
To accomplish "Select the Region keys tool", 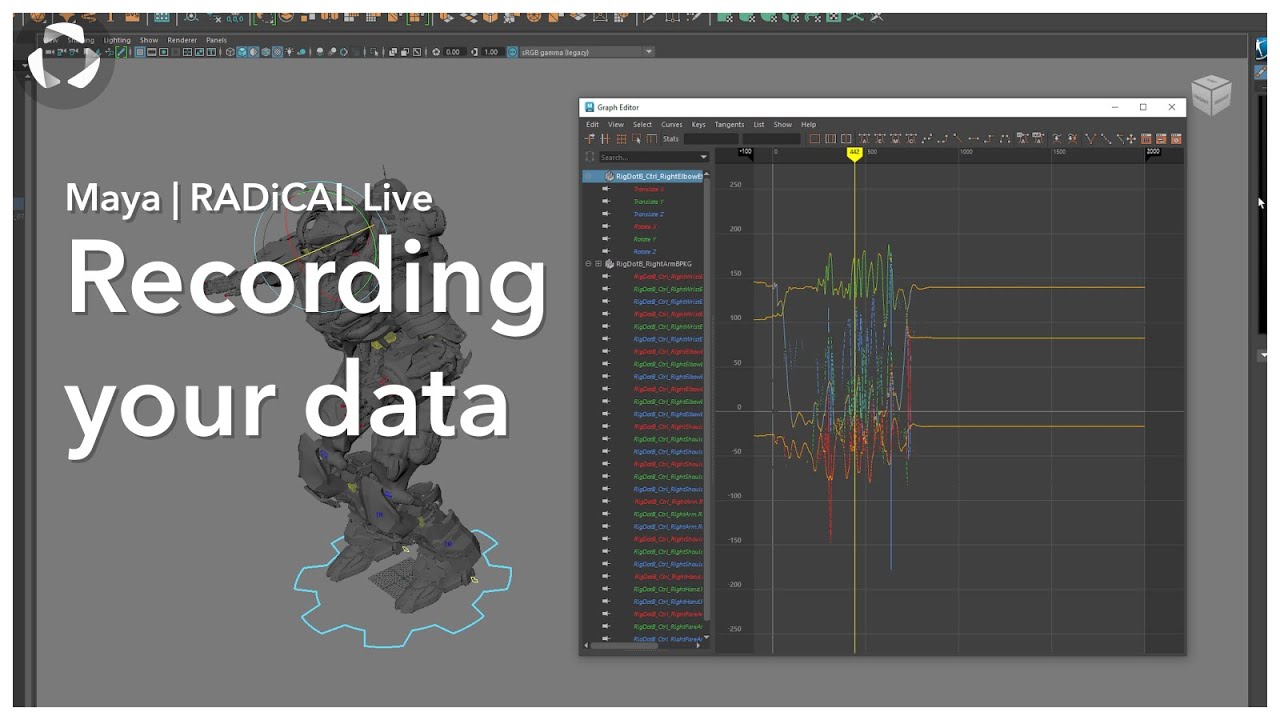I will tap(637, 138).
